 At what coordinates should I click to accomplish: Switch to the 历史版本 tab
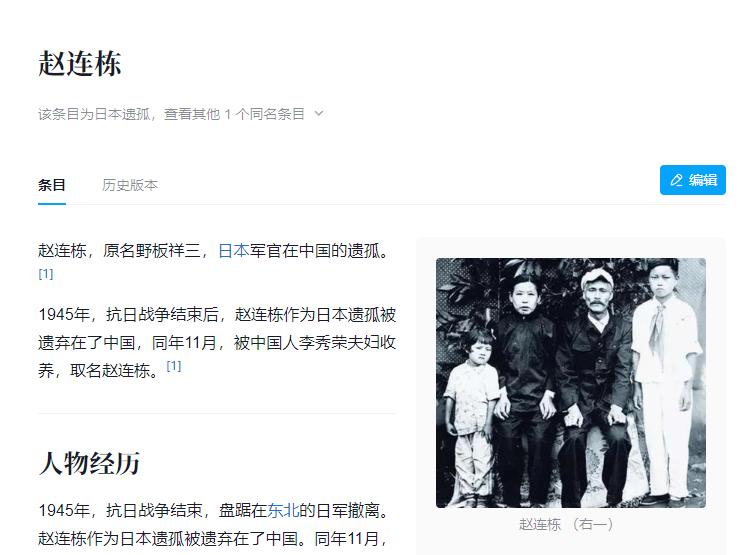tap(130, 185)
